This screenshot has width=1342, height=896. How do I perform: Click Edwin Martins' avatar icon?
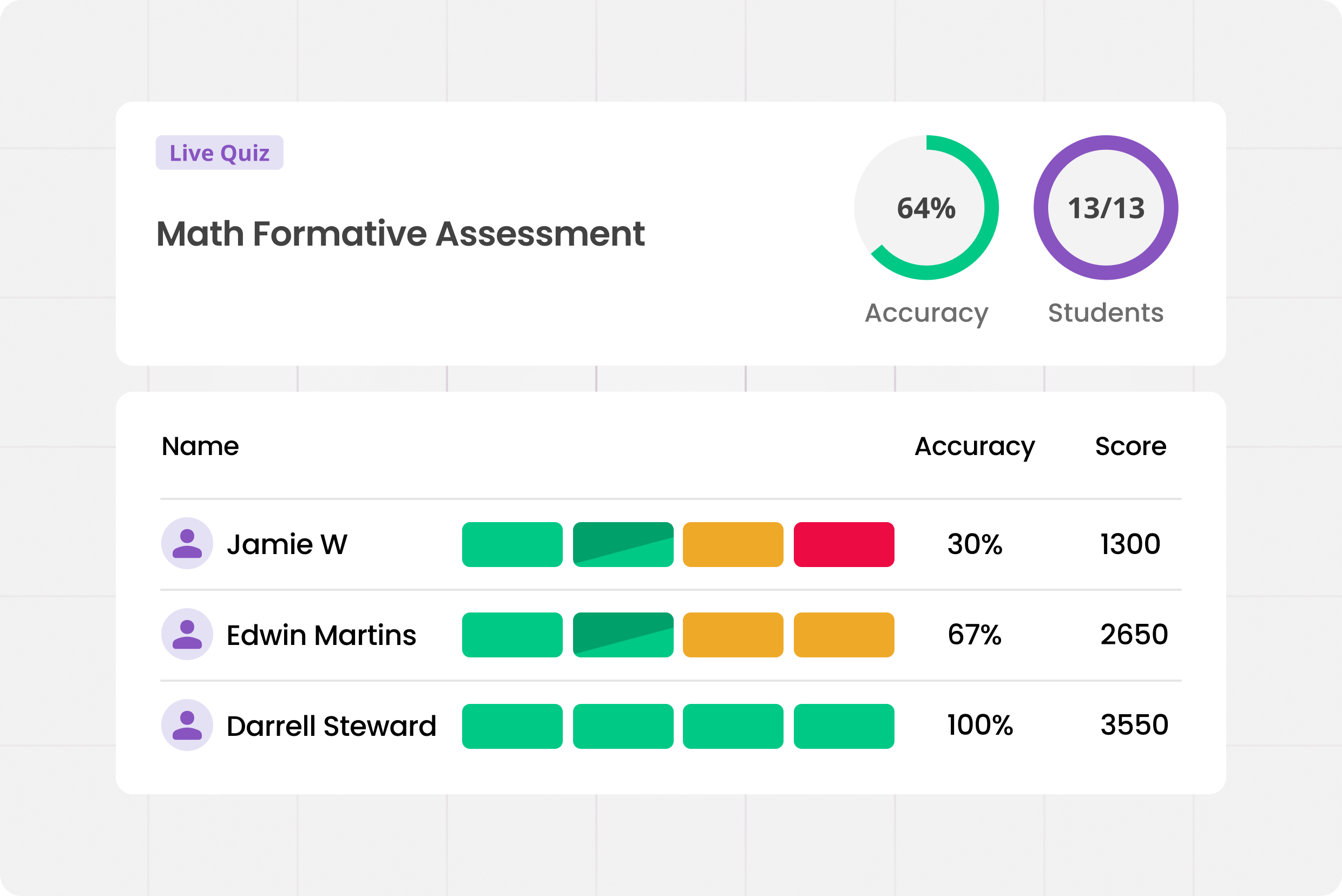point(187,634)
